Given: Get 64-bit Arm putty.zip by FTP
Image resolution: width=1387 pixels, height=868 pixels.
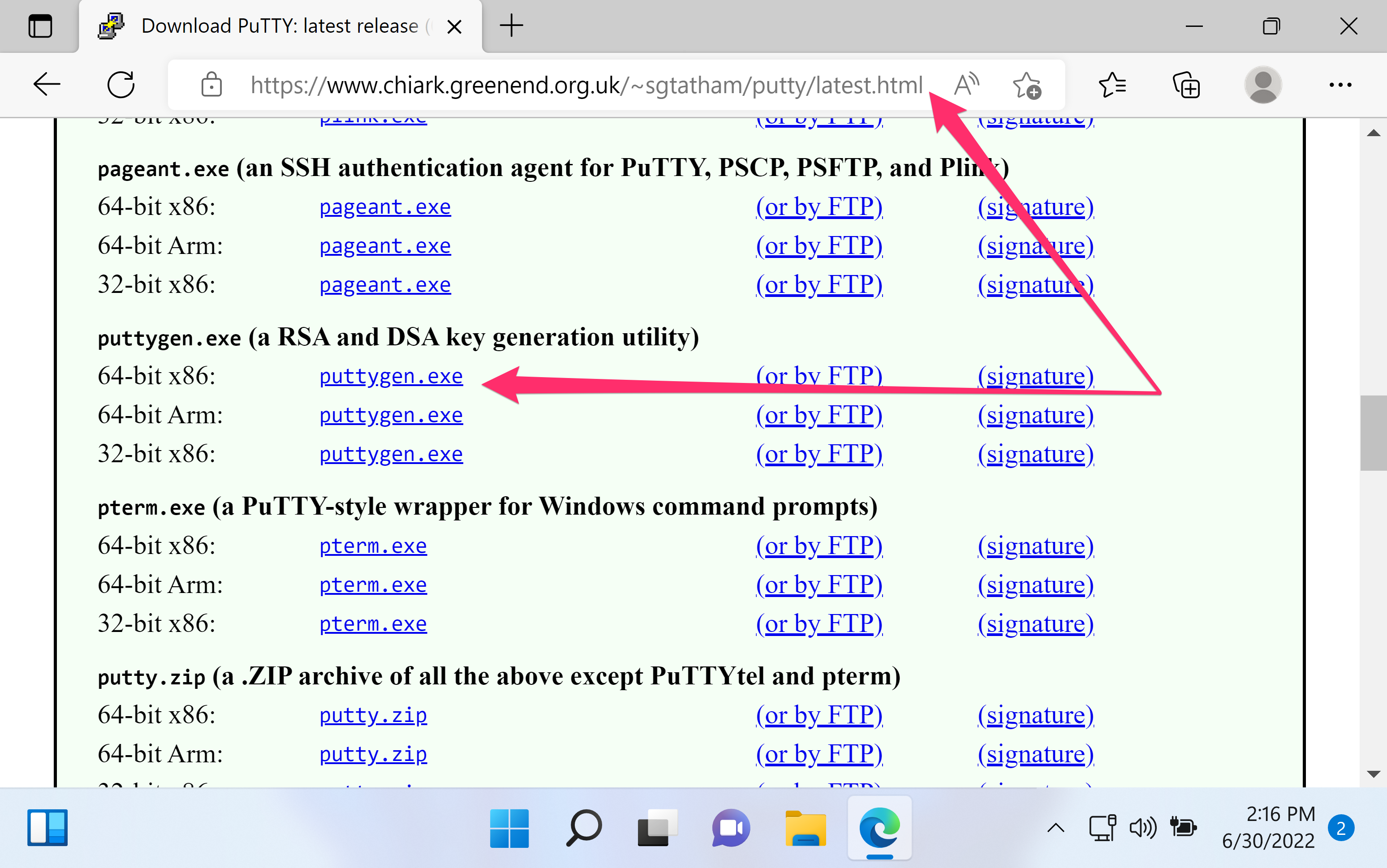Looking at the screenshot, I should [819, 754].
